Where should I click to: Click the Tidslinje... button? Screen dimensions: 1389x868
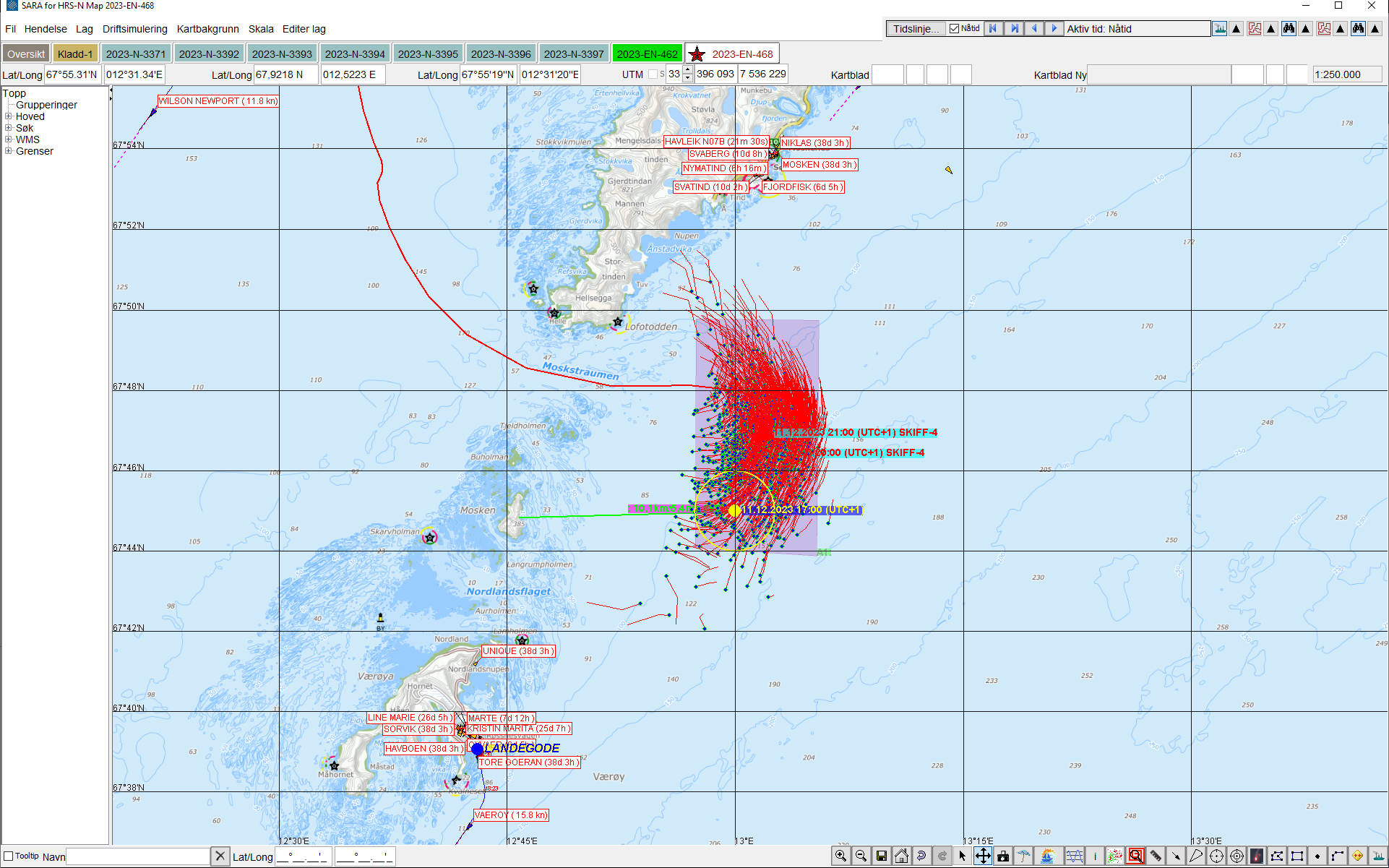916,29
